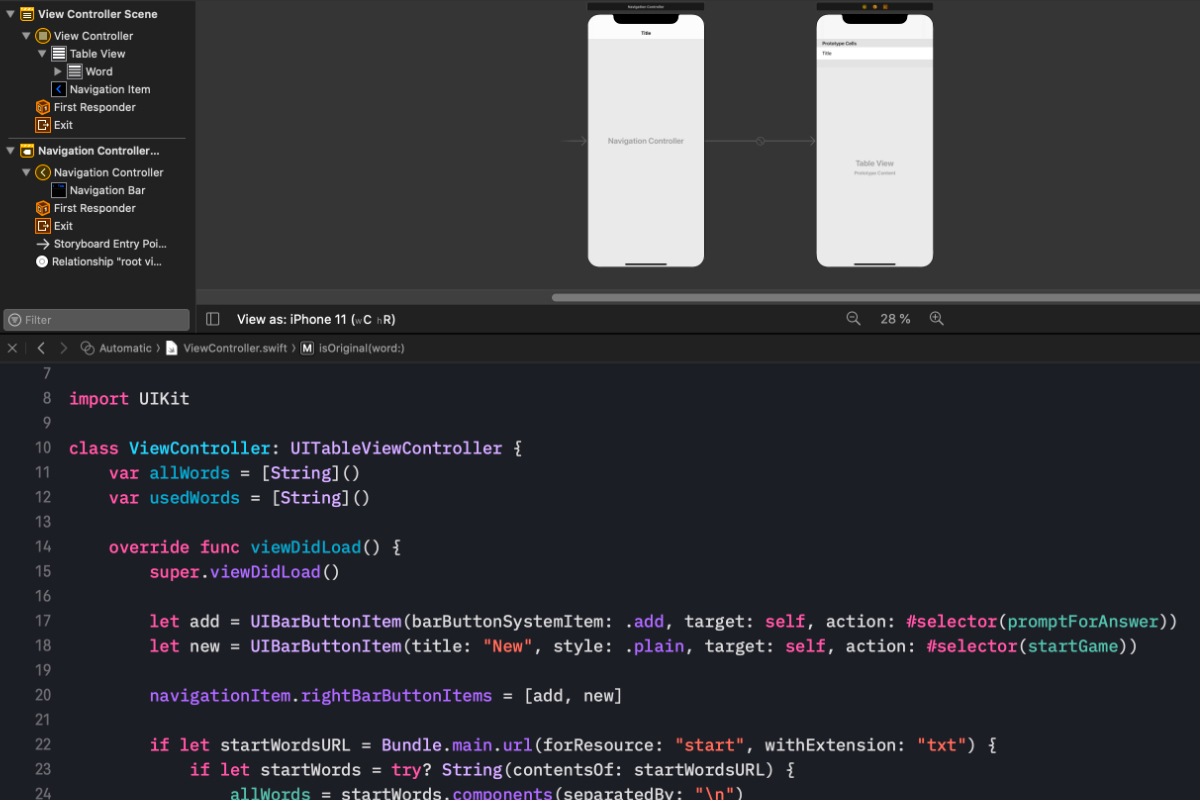Click the Automatic counterparts icon in jump bar
Viewport: 1200px width, 800px height.
(x=88, y=348)
